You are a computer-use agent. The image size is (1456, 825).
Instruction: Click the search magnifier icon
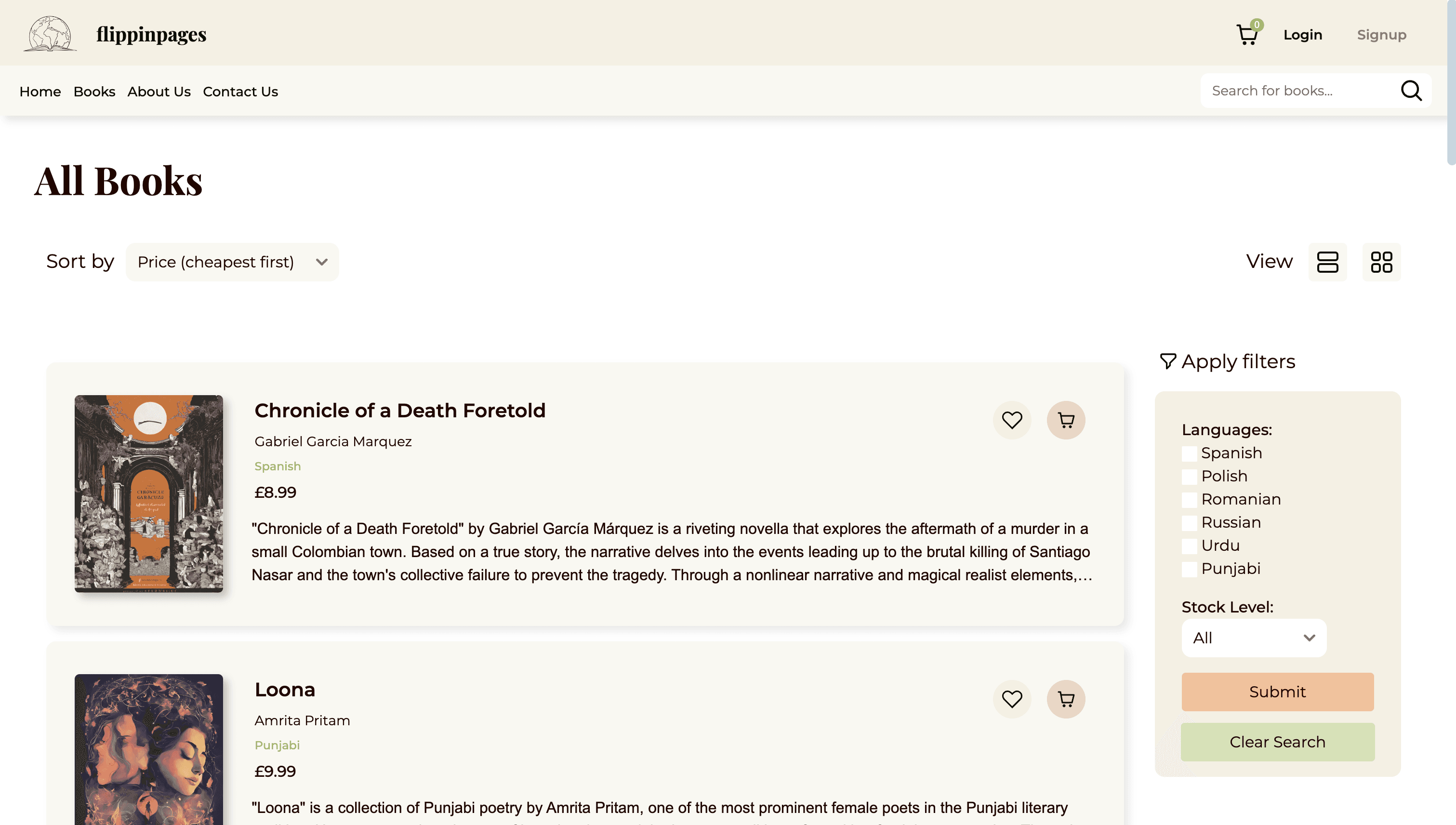click(1411, 91)
